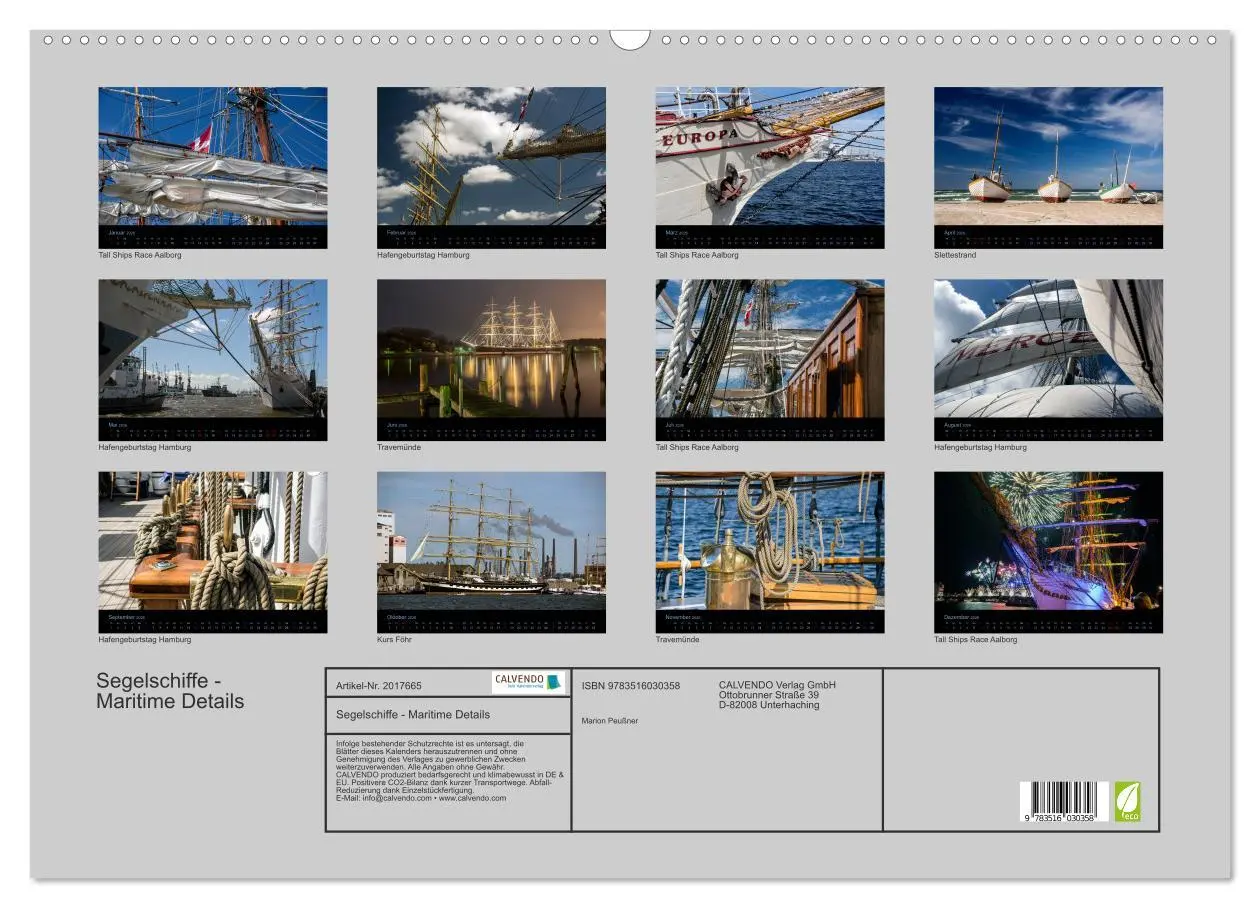Open the Kurs Föhr ship thumbnail
Viewport: 1260px width, 908px height.
(492, 547)
